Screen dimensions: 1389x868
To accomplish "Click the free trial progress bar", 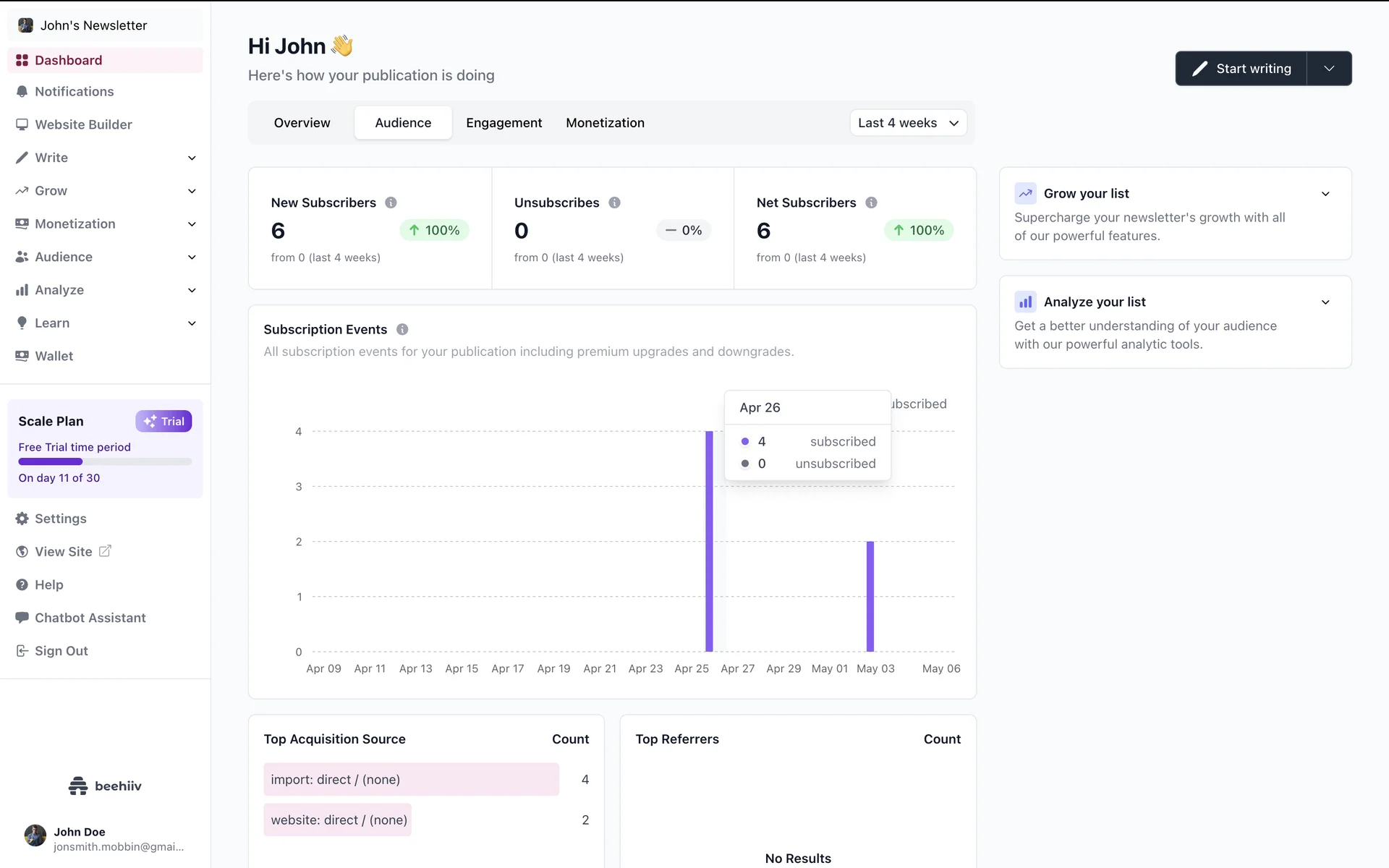I will (105, 461).
